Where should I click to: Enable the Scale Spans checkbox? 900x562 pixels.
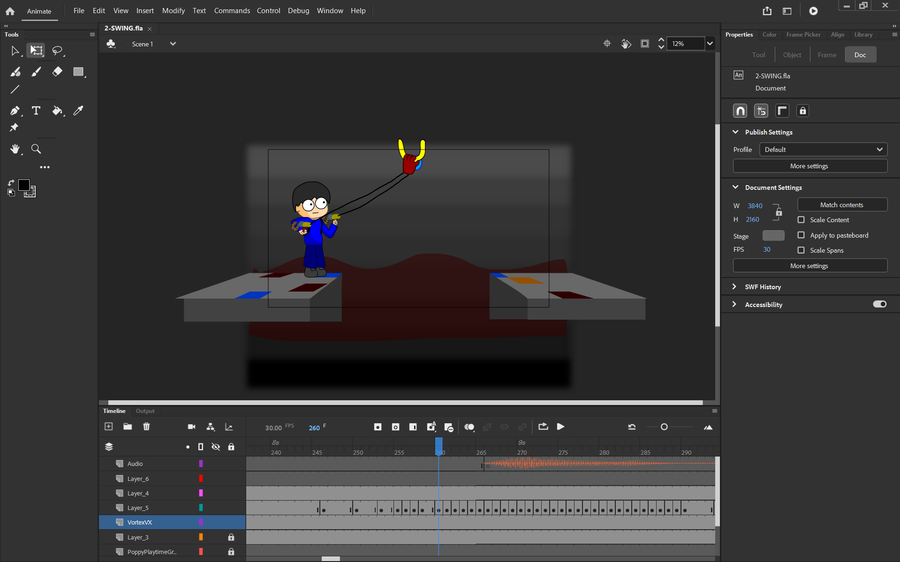pyautogui.click(x=801, y=250)
